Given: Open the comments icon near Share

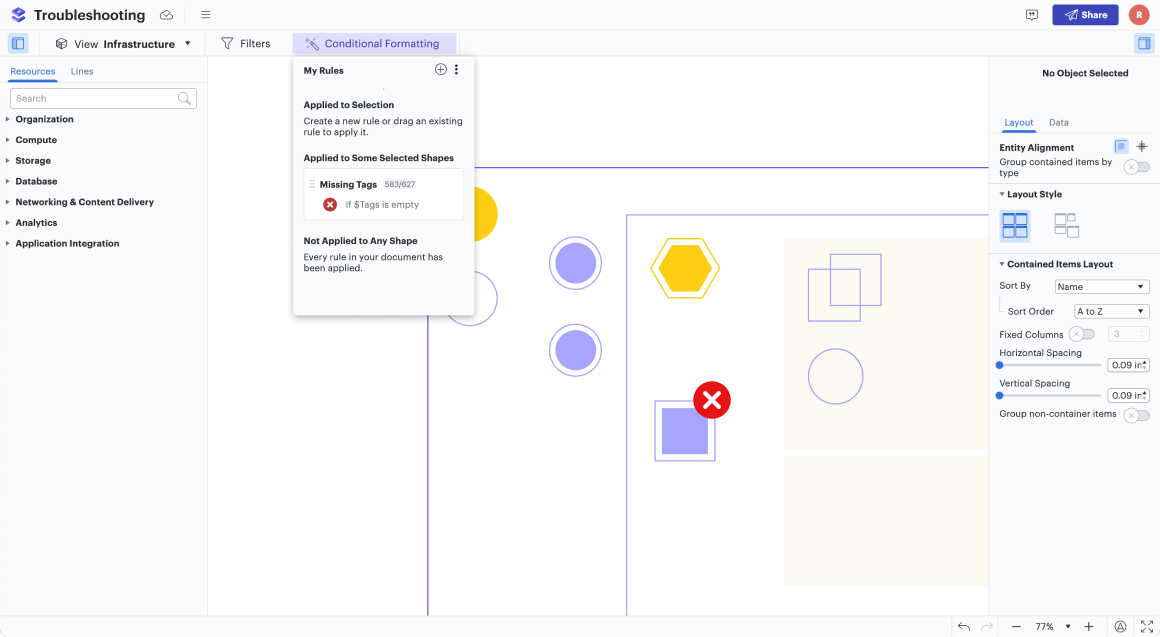Looking at the screenshot, I should (1032, 15).
